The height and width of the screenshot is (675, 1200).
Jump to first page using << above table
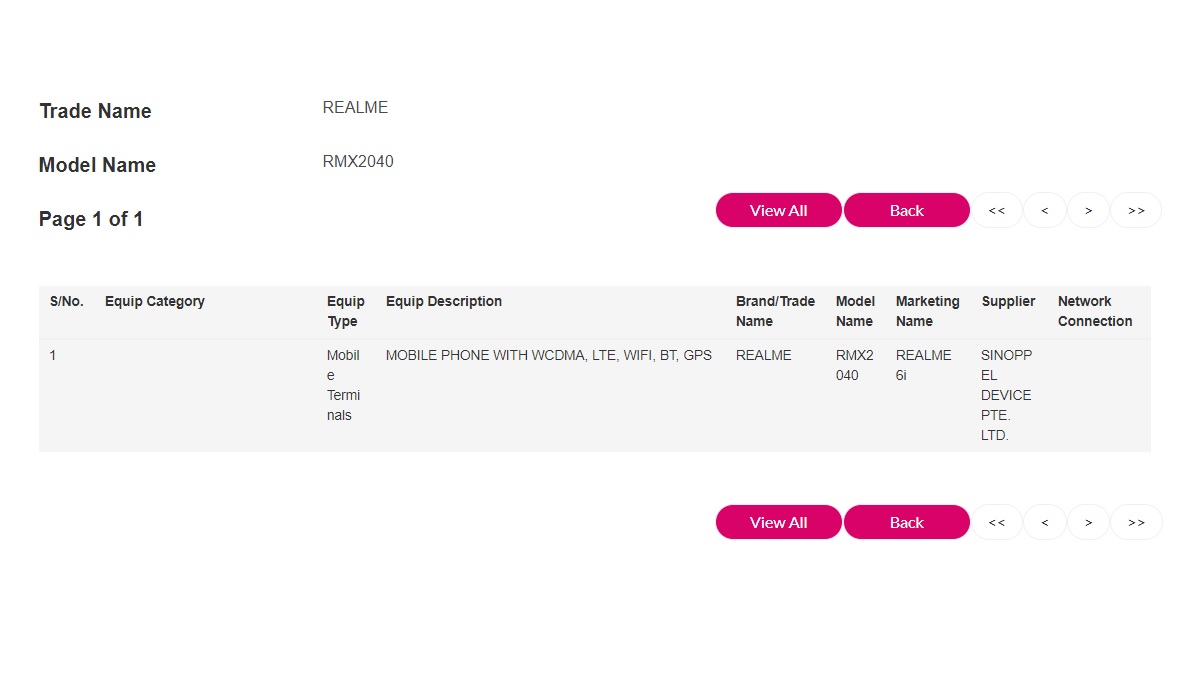(996, 210)
